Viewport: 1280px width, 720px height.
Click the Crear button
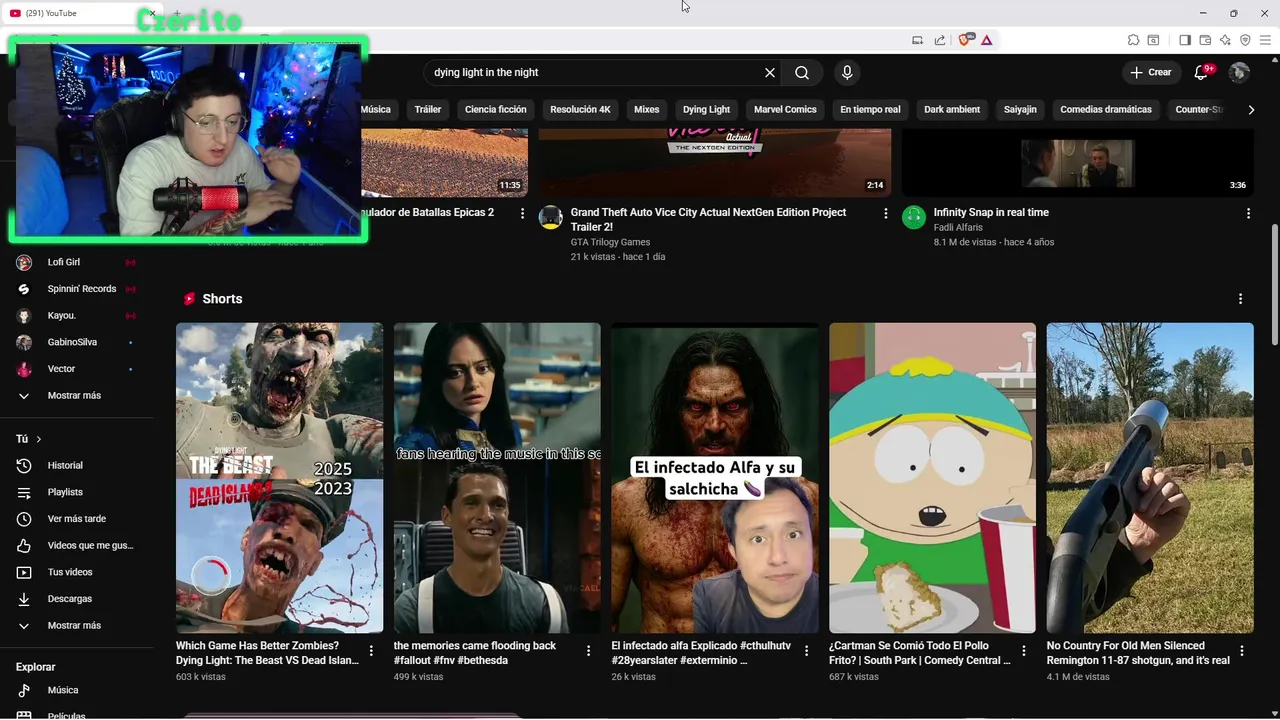click(1150, 72)
